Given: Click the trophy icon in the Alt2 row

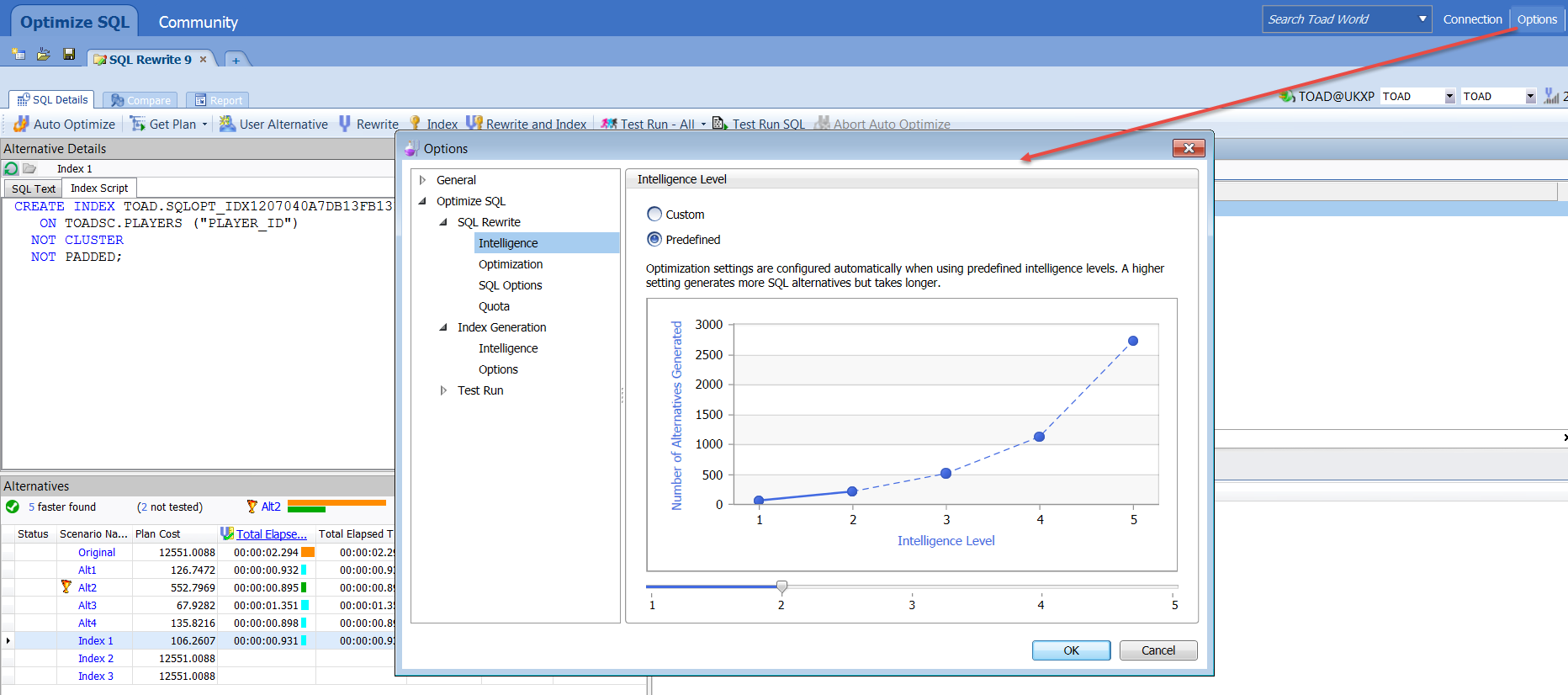Looking at the screenshot, I should [x=66, y=586].
